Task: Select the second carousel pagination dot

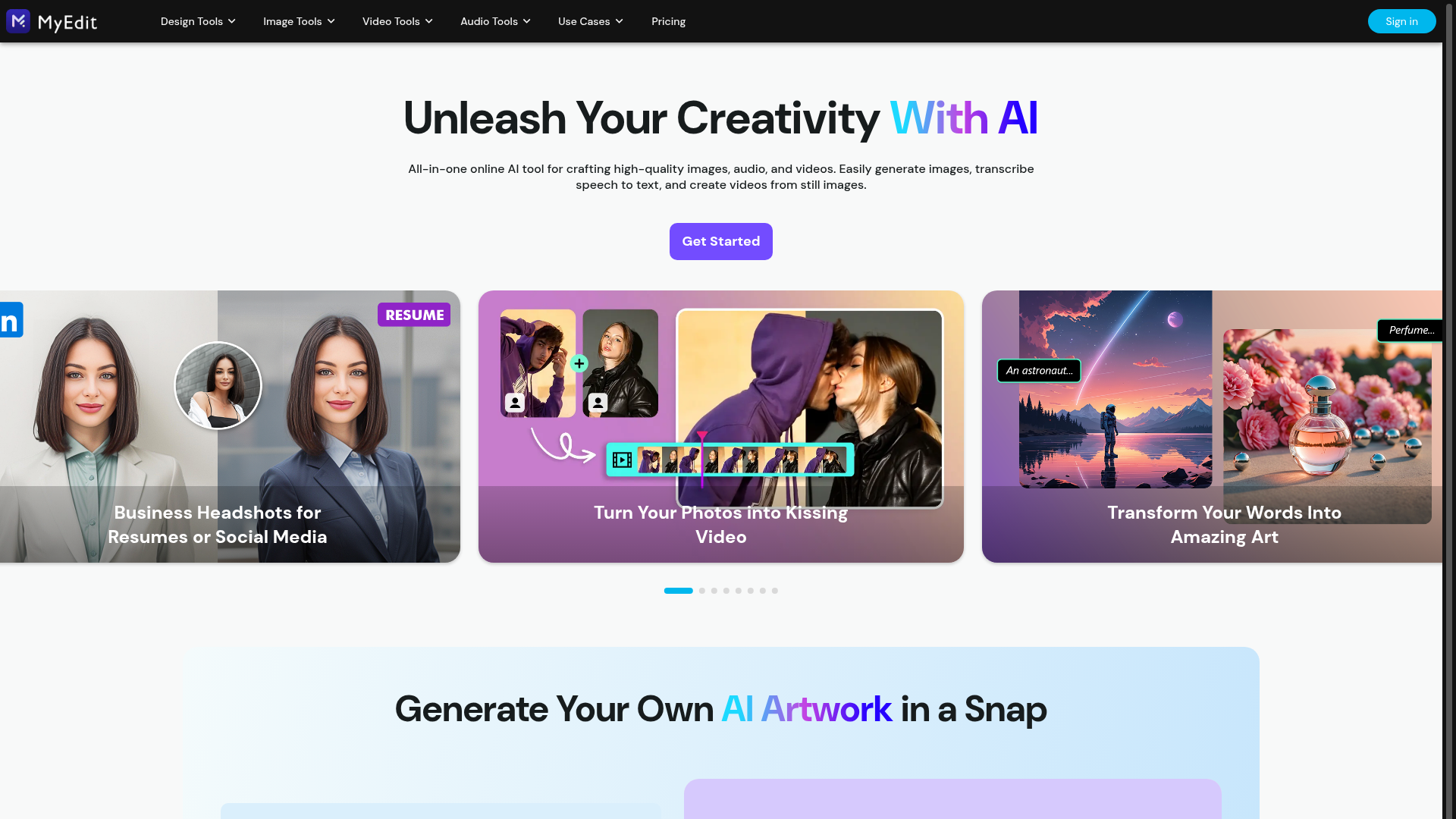Action: click(702, 591)
